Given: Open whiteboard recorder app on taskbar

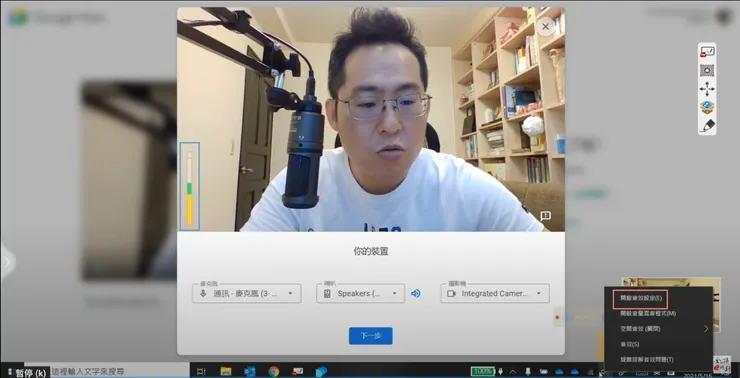Looking at the screenshot, I should pyautogui.click(x=298, y=371).
